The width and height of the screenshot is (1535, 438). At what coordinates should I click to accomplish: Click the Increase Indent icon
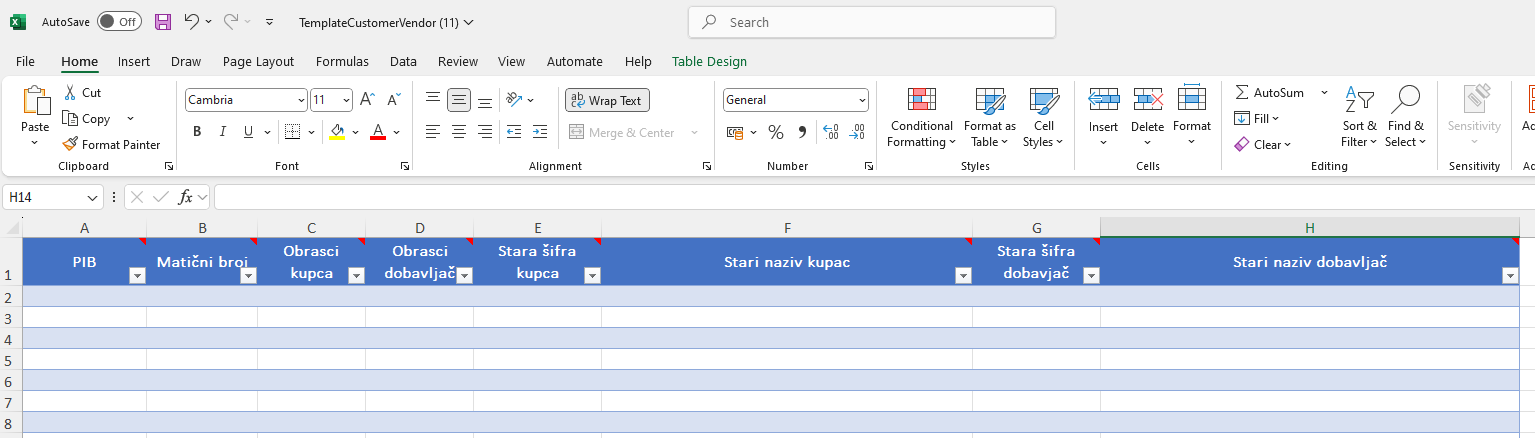(x=539, y=132)
